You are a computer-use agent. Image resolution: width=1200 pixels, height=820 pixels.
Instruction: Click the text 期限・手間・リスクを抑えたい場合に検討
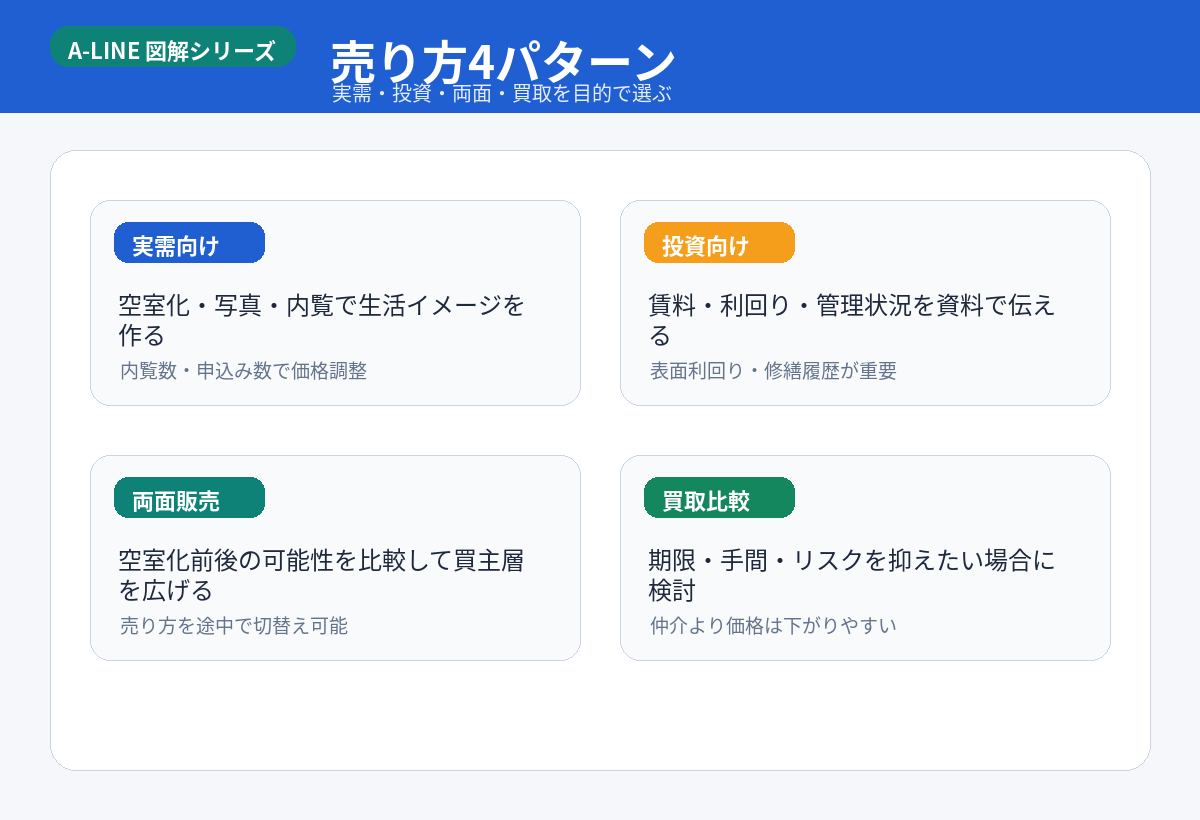851,575
